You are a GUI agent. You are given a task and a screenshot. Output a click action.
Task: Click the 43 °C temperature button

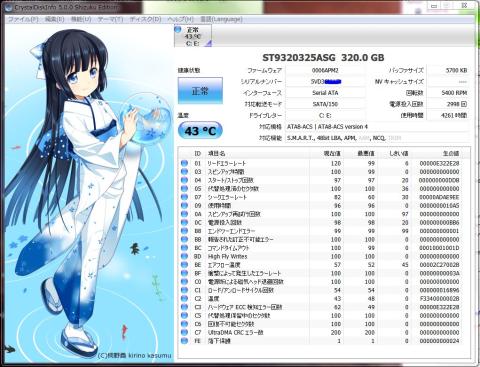tap(200, 131)
